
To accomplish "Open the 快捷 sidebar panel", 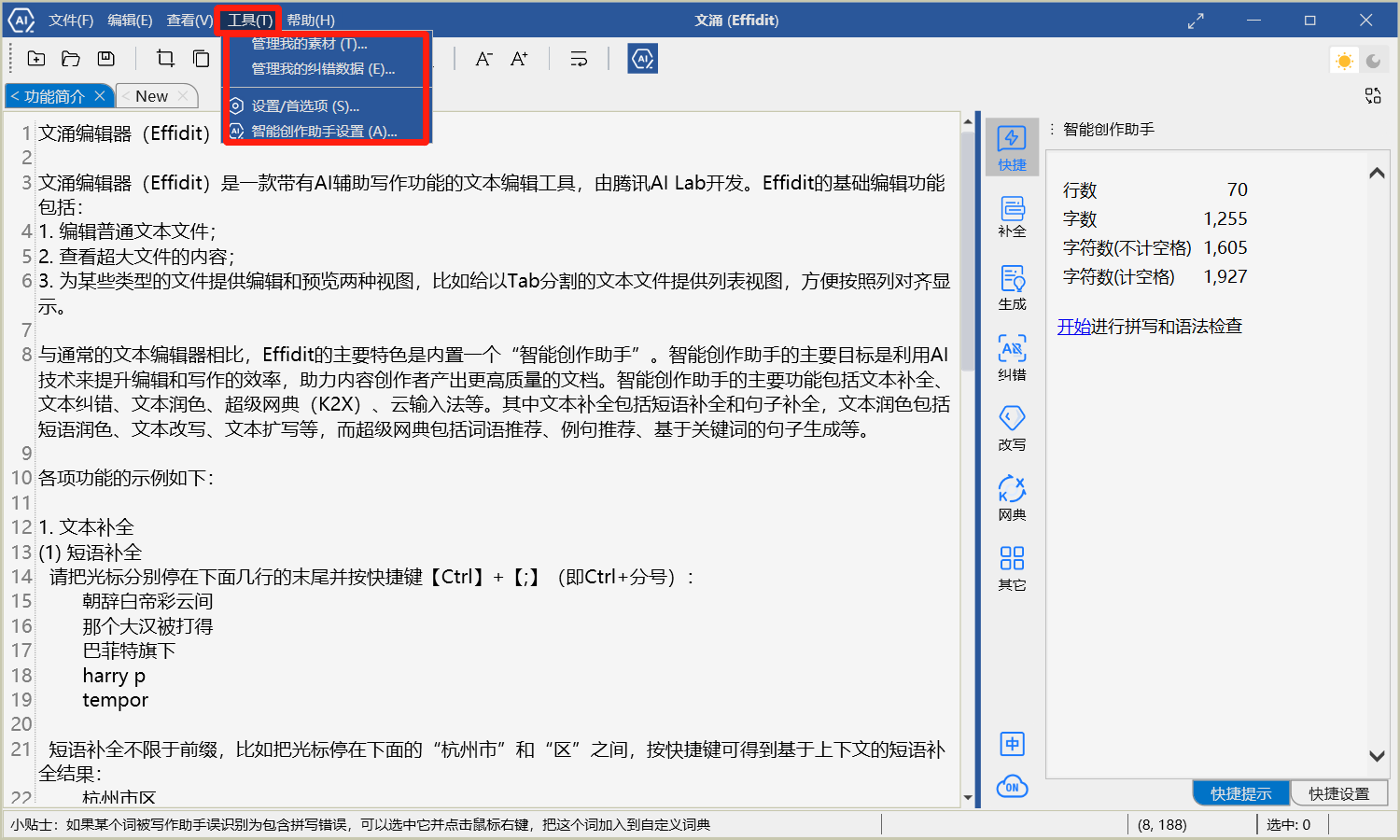I will pos(1012,148).
